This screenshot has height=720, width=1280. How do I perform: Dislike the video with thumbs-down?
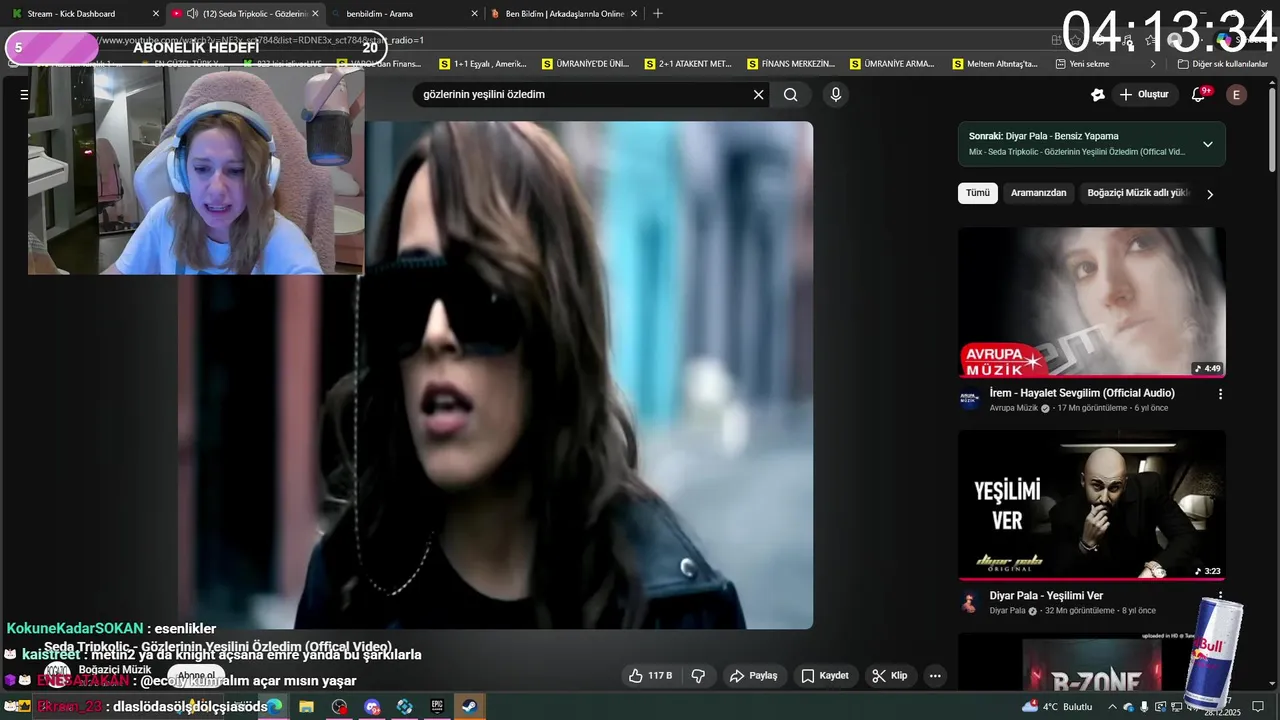click(699, 676)
